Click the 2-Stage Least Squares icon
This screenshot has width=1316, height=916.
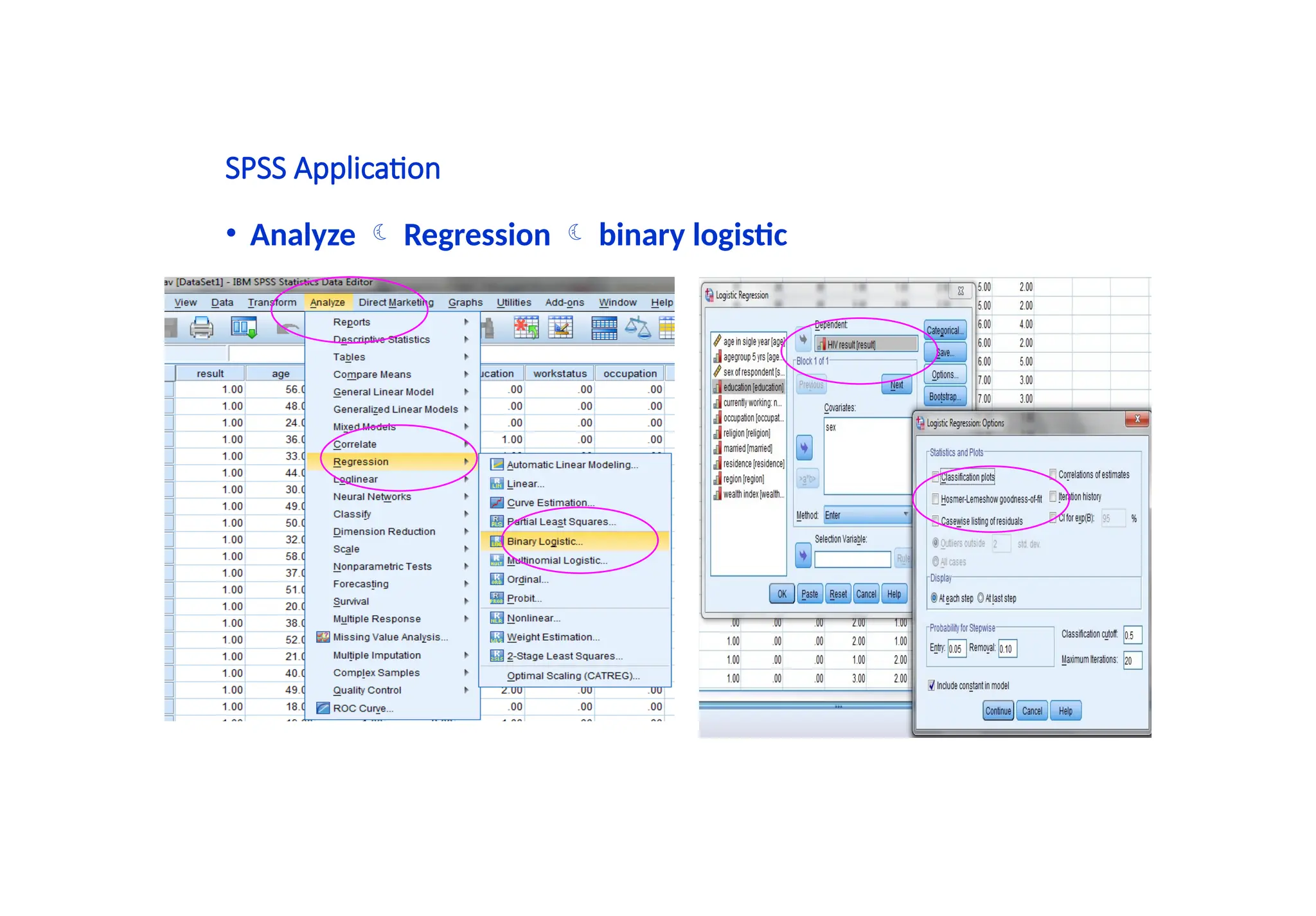(497, 656)
